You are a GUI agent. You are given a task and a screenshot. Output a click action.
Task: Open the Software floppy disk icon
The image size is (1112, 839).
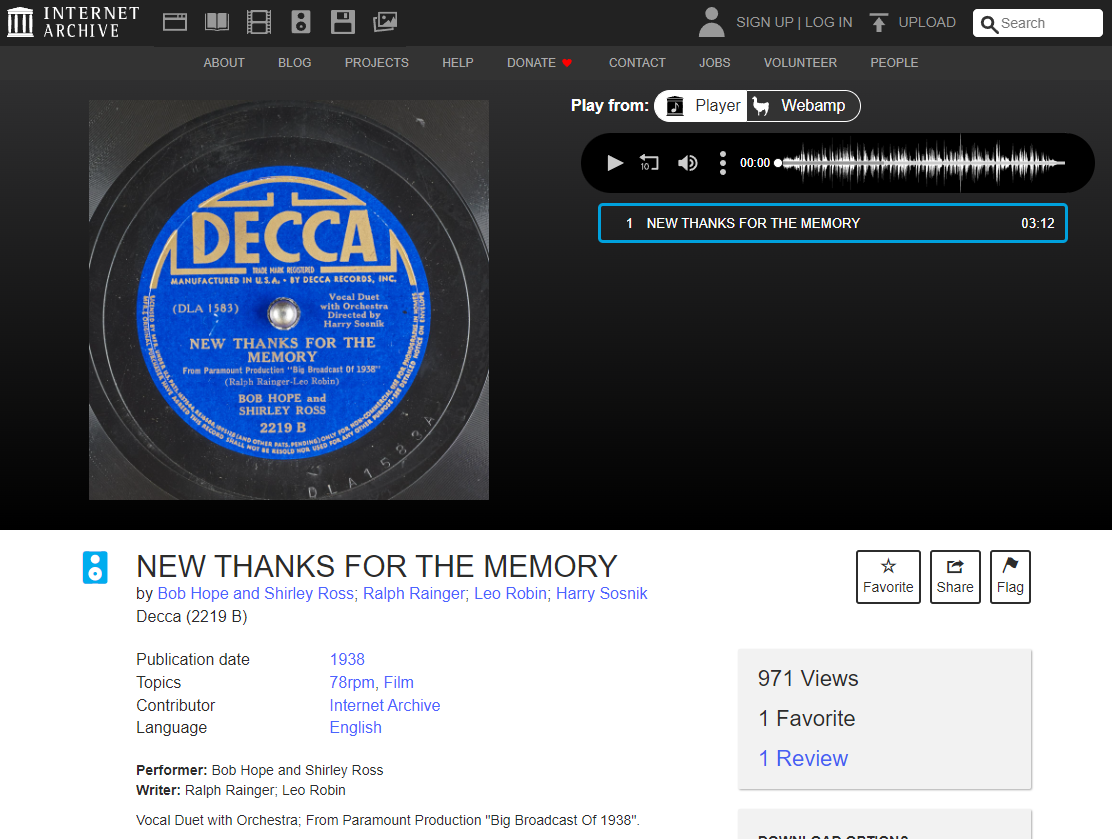point(343,21)
